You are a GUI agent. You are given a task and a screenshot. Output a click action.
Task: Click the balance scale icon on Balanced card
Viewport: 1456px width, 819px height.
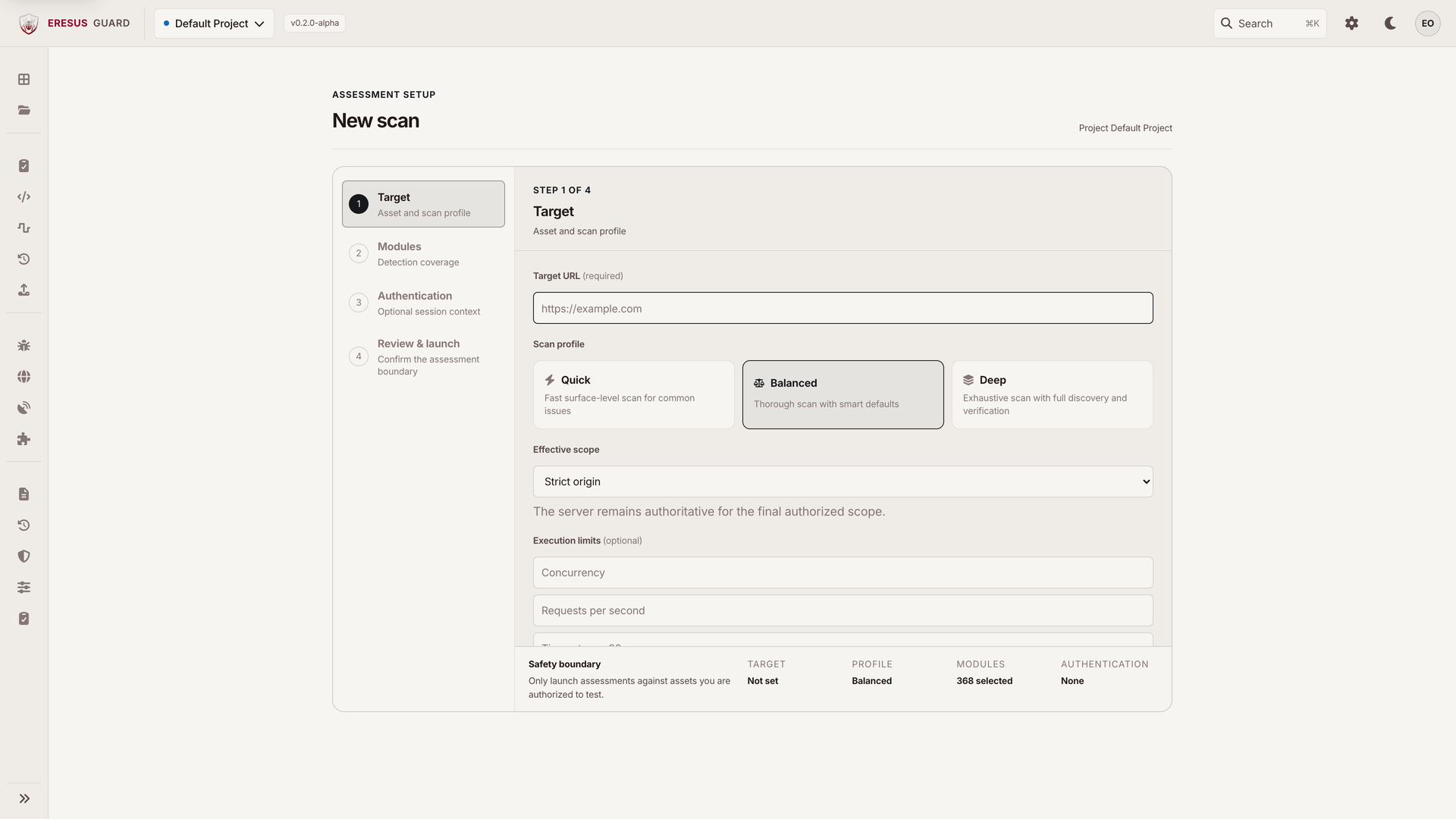(x=759, y=383)
